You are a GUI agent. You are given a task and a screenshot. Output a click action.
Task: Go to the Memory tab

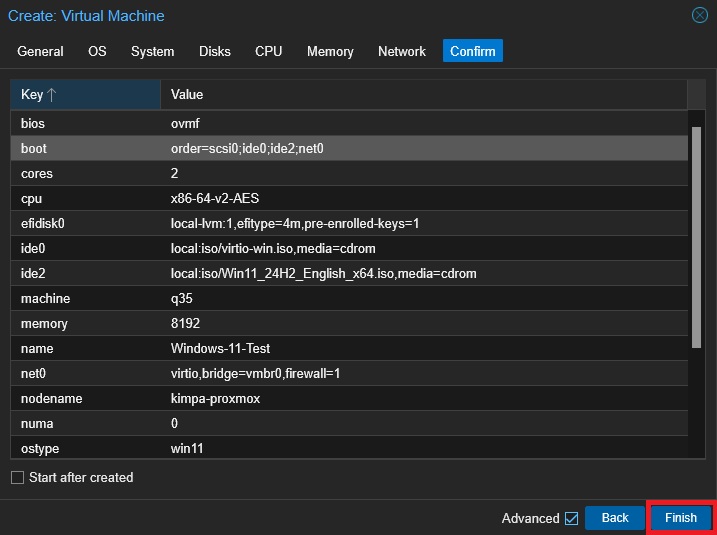pyautogui.click(x=330, y=51)
